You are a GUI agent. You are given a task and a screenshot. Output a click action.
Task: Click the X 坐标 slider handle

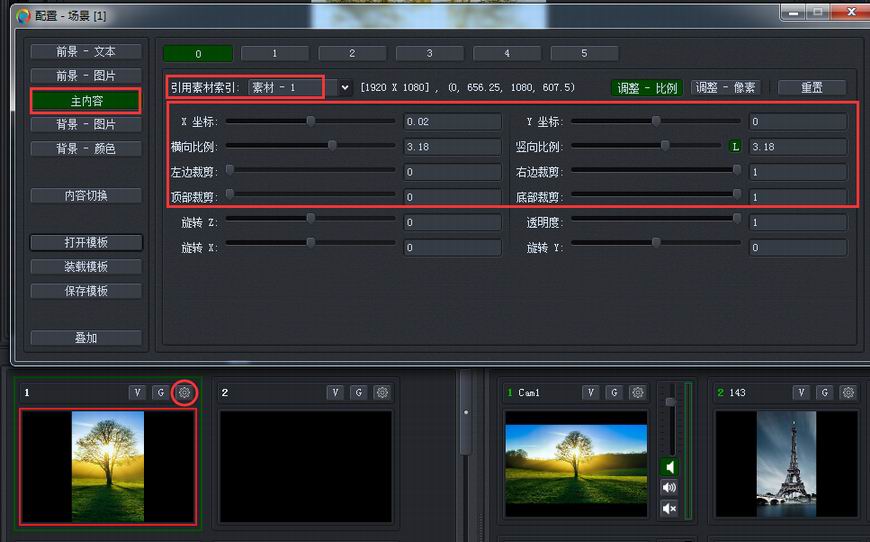[311, 121]
